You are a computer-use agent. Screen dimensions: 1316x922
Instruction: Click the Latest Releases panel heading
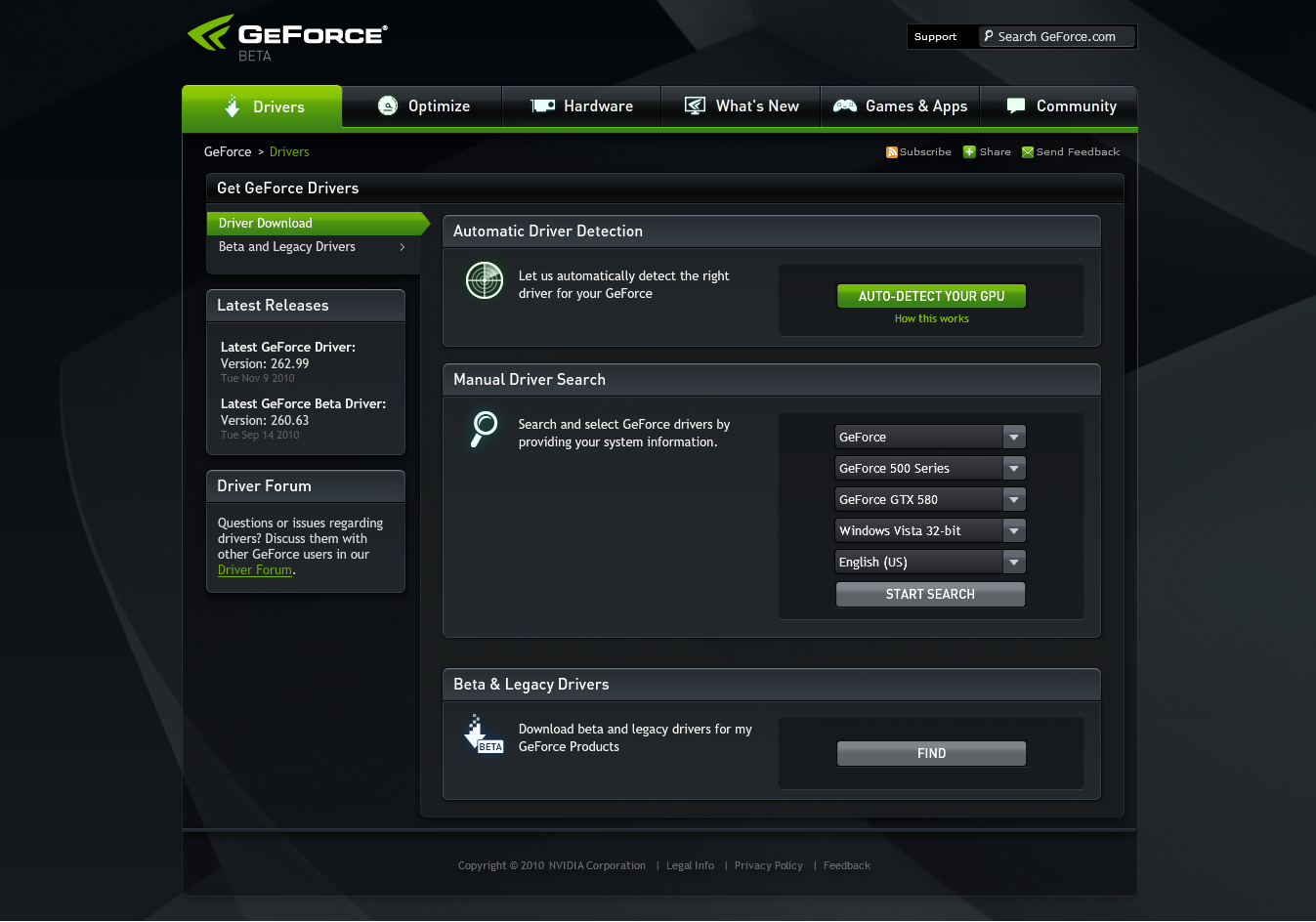click(x=273, y=306)
